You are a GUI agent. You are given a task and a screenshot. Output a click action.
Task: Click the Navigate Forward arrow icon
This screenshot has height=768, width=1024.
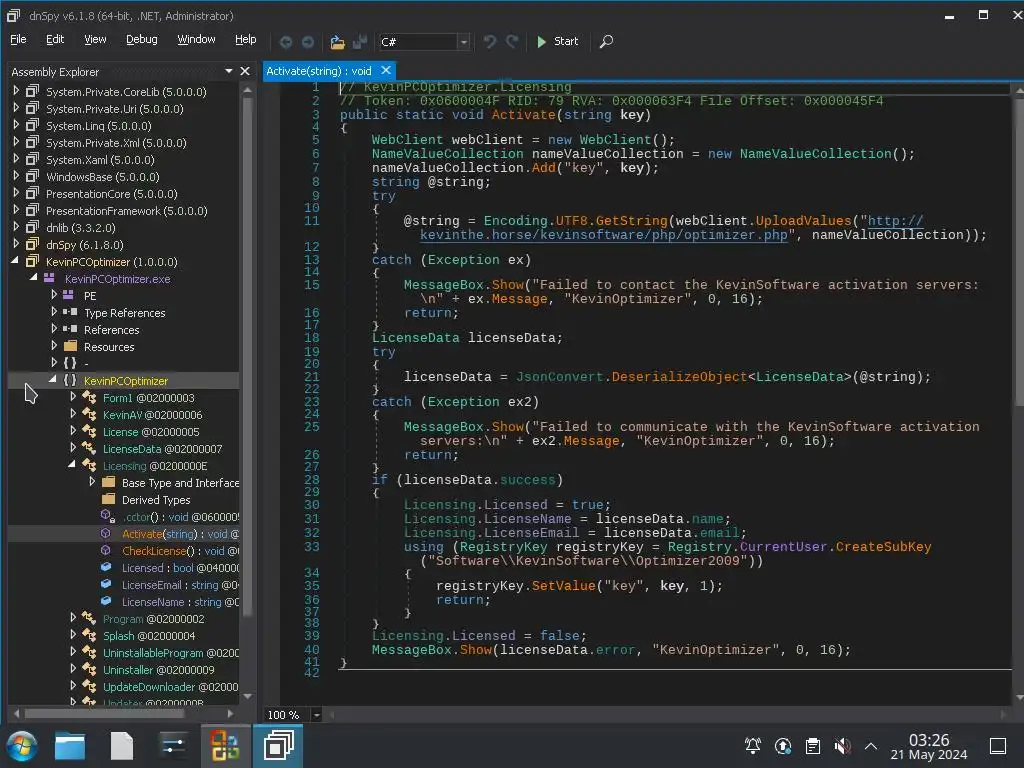point(308,42)
